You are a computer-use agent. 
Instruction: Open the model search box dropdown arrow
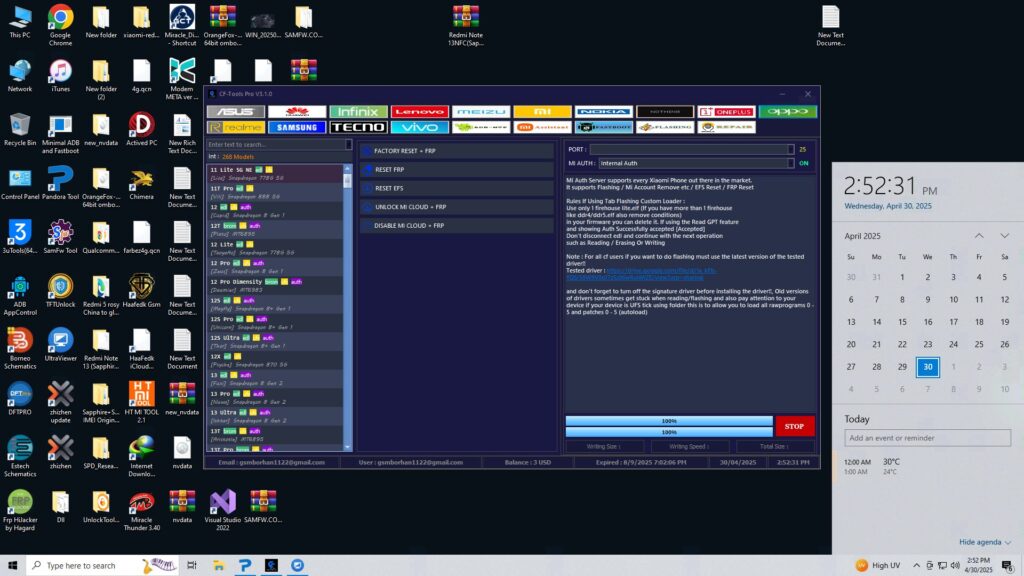coord(349,144)
